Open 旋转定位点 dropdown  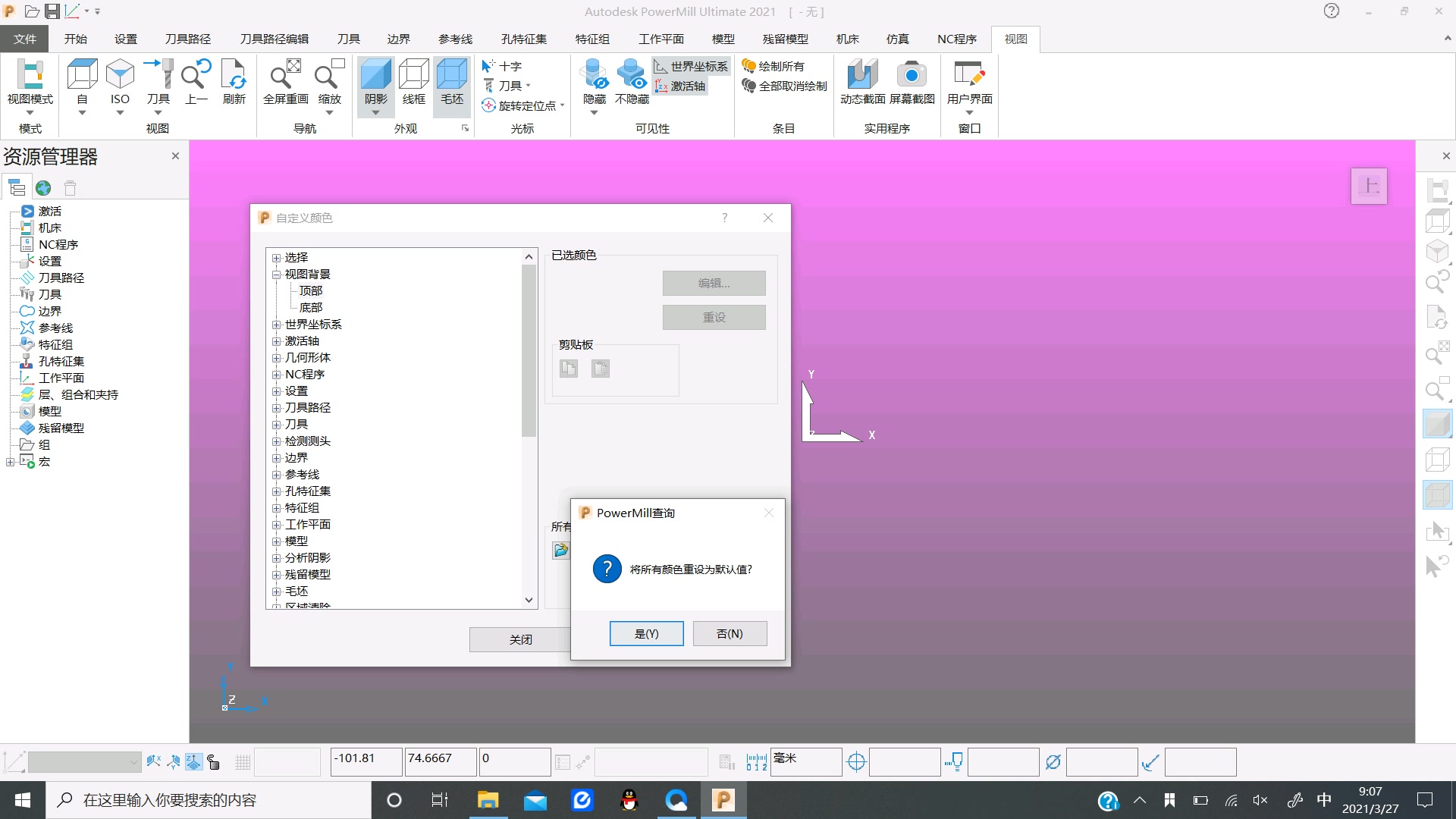coord(563,105)
